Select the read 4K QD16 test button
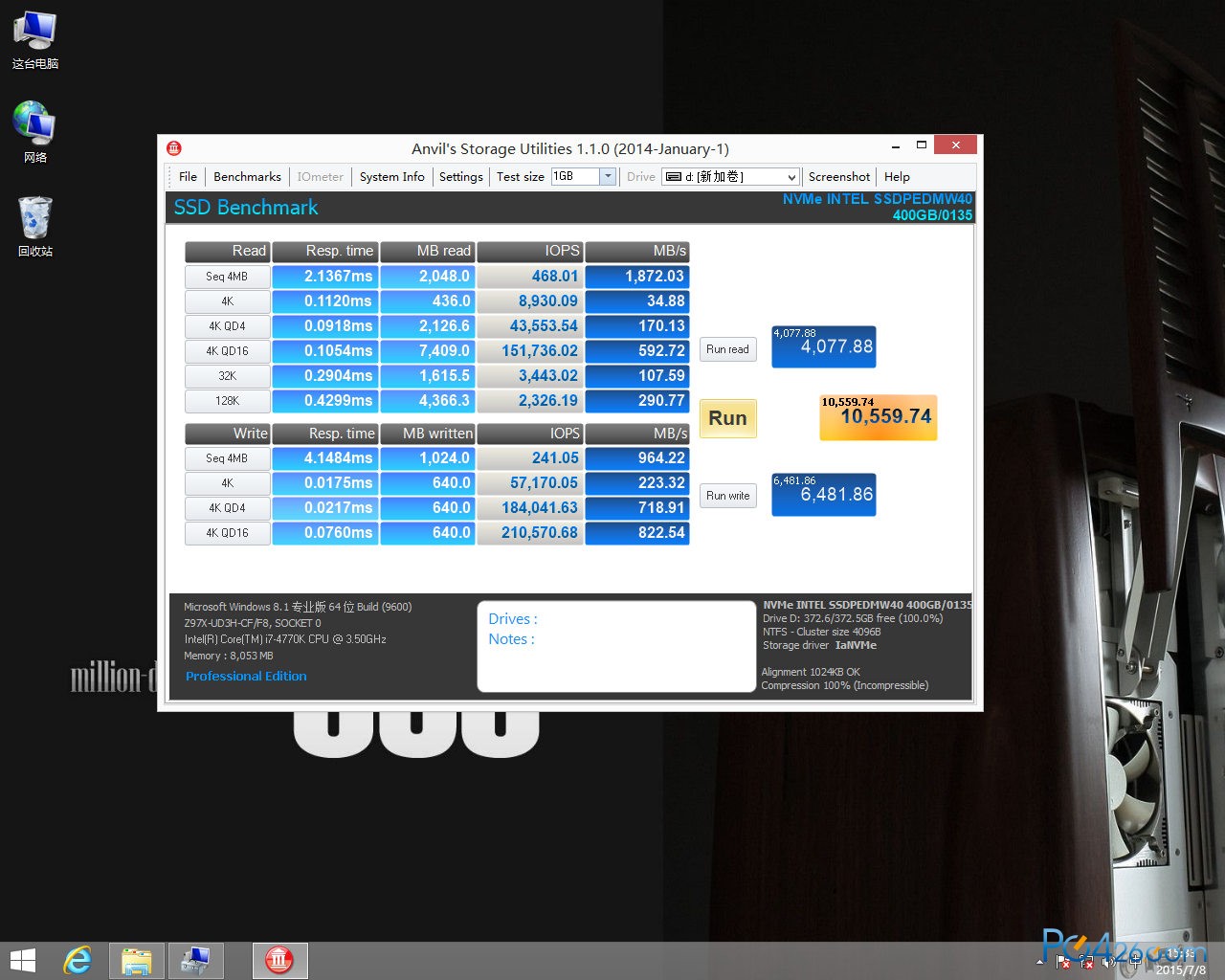 (x=227, y=351)
